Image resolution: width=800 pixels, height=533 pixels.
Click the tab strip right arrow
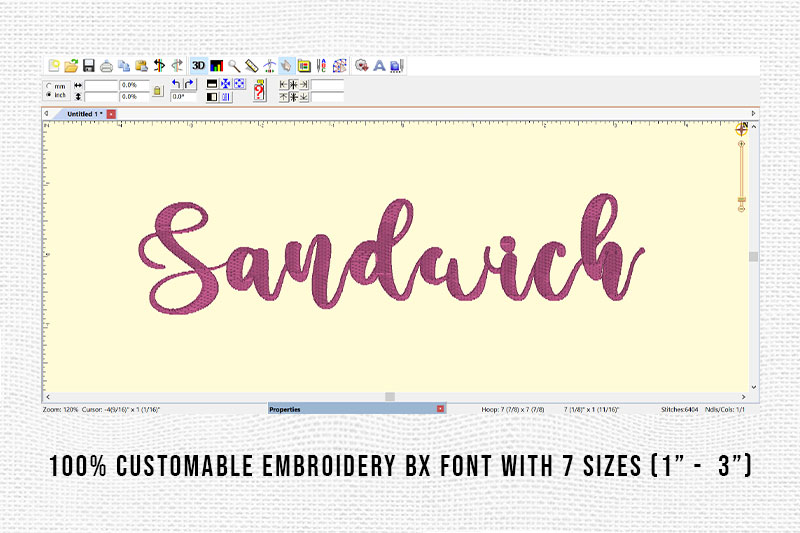coord(753,113)
